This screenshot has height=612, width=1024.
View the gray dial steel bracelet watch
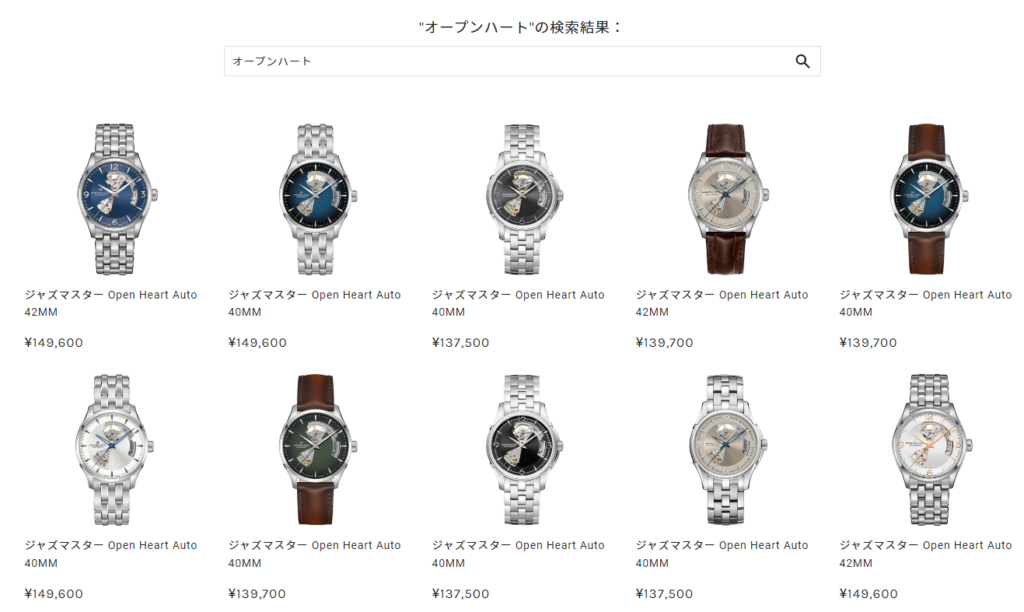[522, 199]
